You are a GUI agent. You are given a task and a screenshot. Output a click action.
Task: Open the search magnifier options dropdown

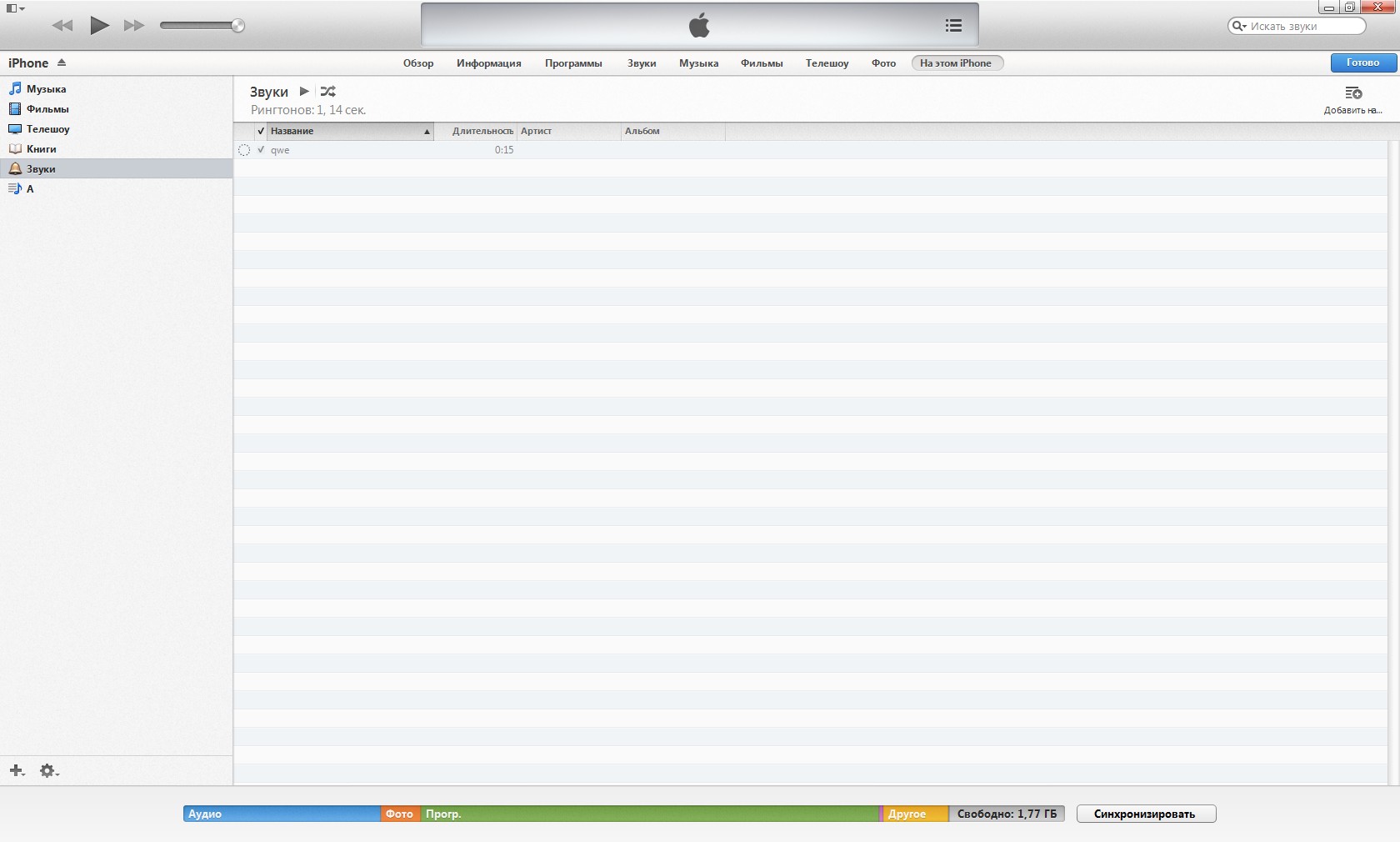(x=1240, y=26)
